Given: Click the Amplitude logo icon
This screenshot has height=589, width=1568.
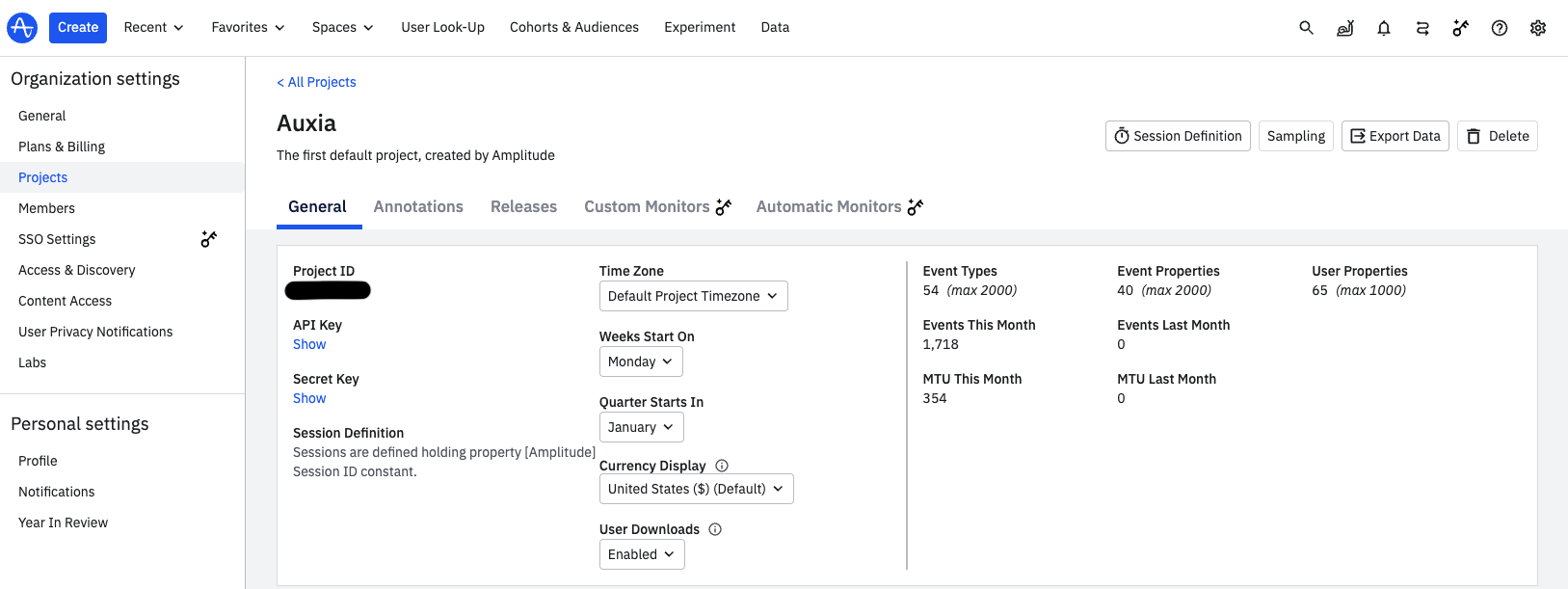Looking at the screenshot, I should coord(22,28).
